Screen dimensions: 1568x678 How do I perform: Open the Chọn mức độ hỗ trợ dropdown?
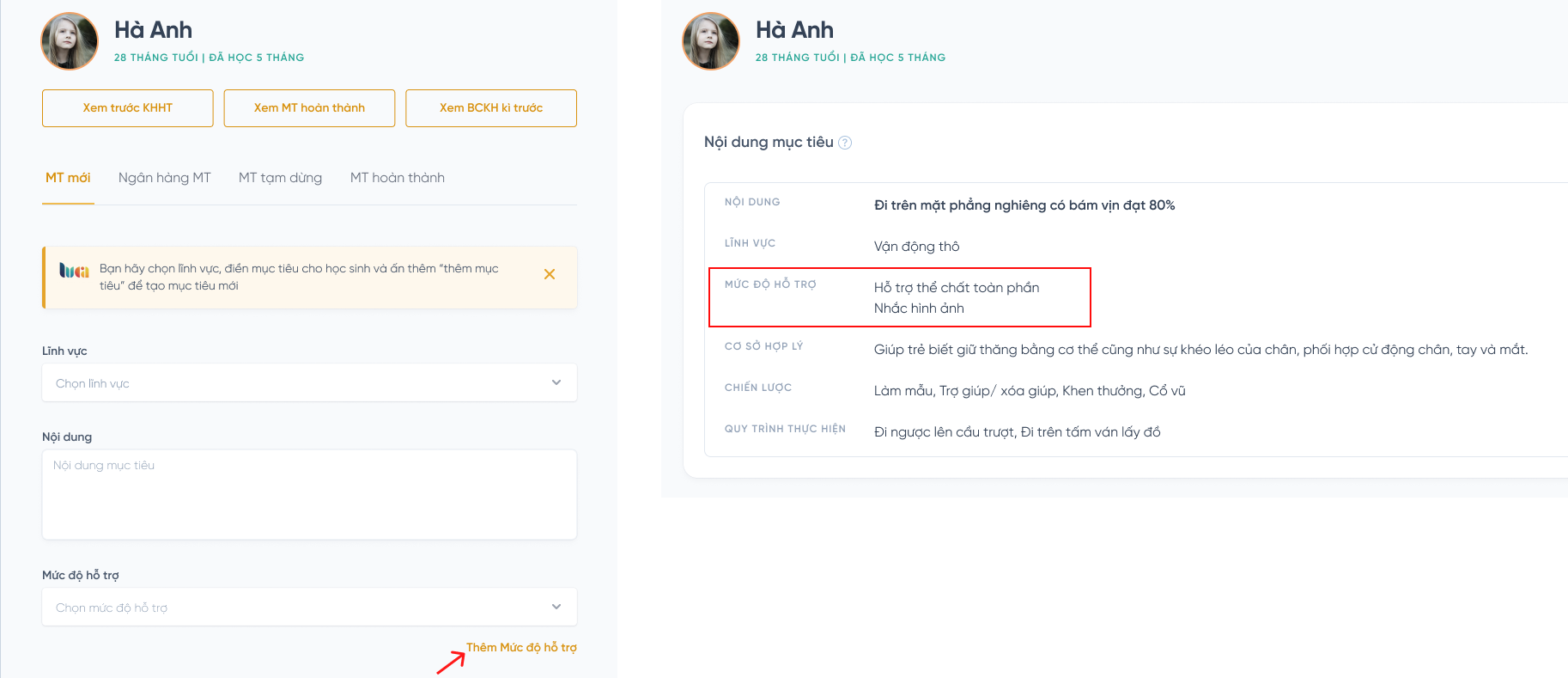309,607
